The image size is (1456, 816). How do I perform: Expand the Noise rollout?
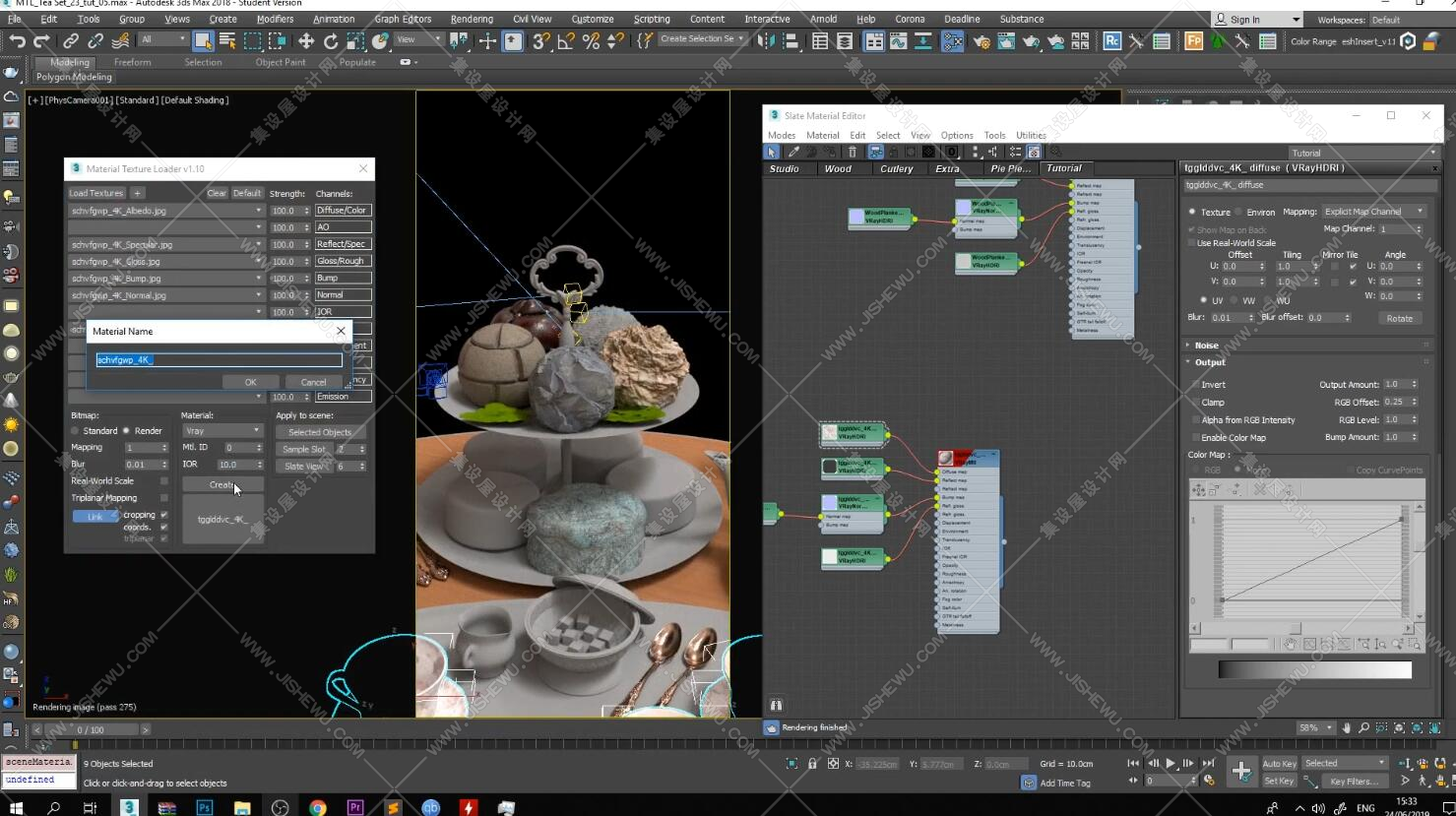[1205, 345]
